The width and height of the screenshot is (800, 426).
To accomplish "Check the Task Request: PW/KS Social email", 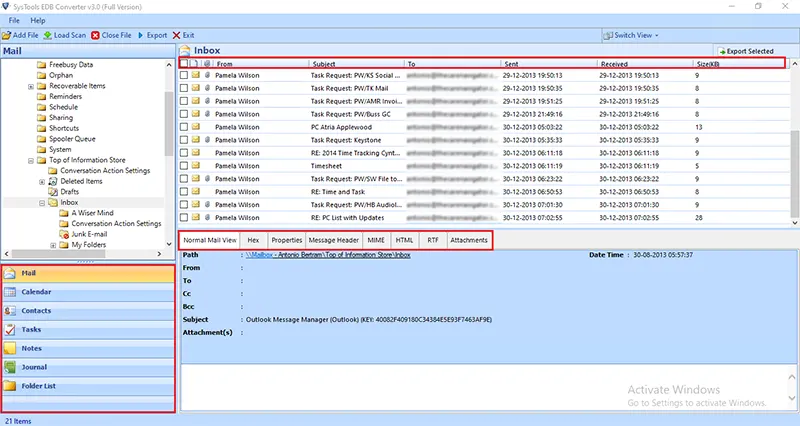I will click(x=184, y=75).
